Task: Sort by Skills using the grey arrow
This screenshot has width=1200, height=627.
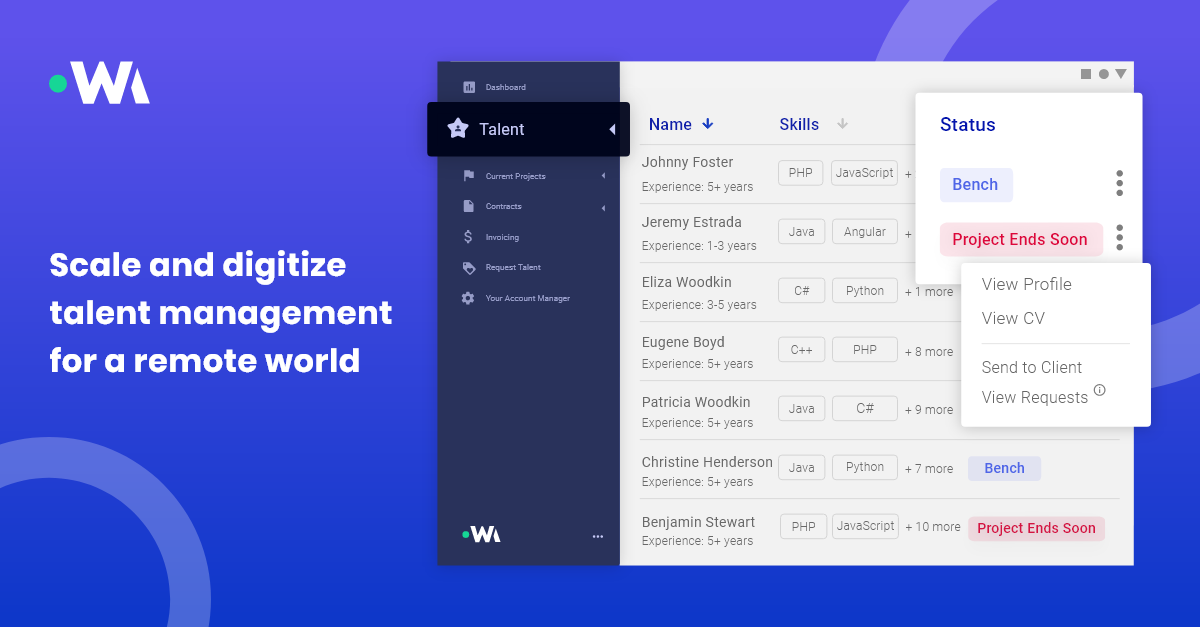Action: [x=842, y=124]
